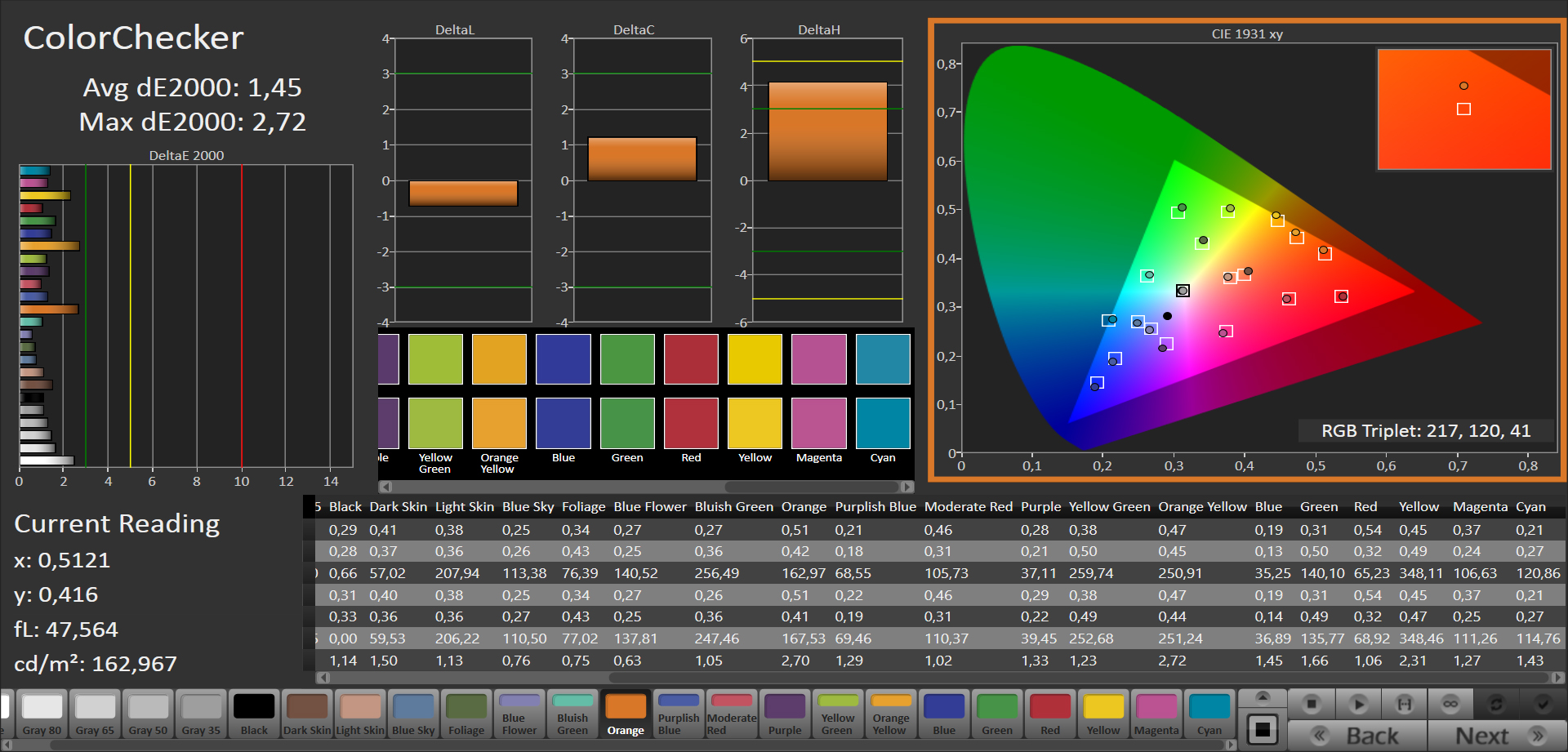The width and height of the screenshot is (1568, 752).
Task: Click the Moderate Red column header
Action: [x=968, y=506]
